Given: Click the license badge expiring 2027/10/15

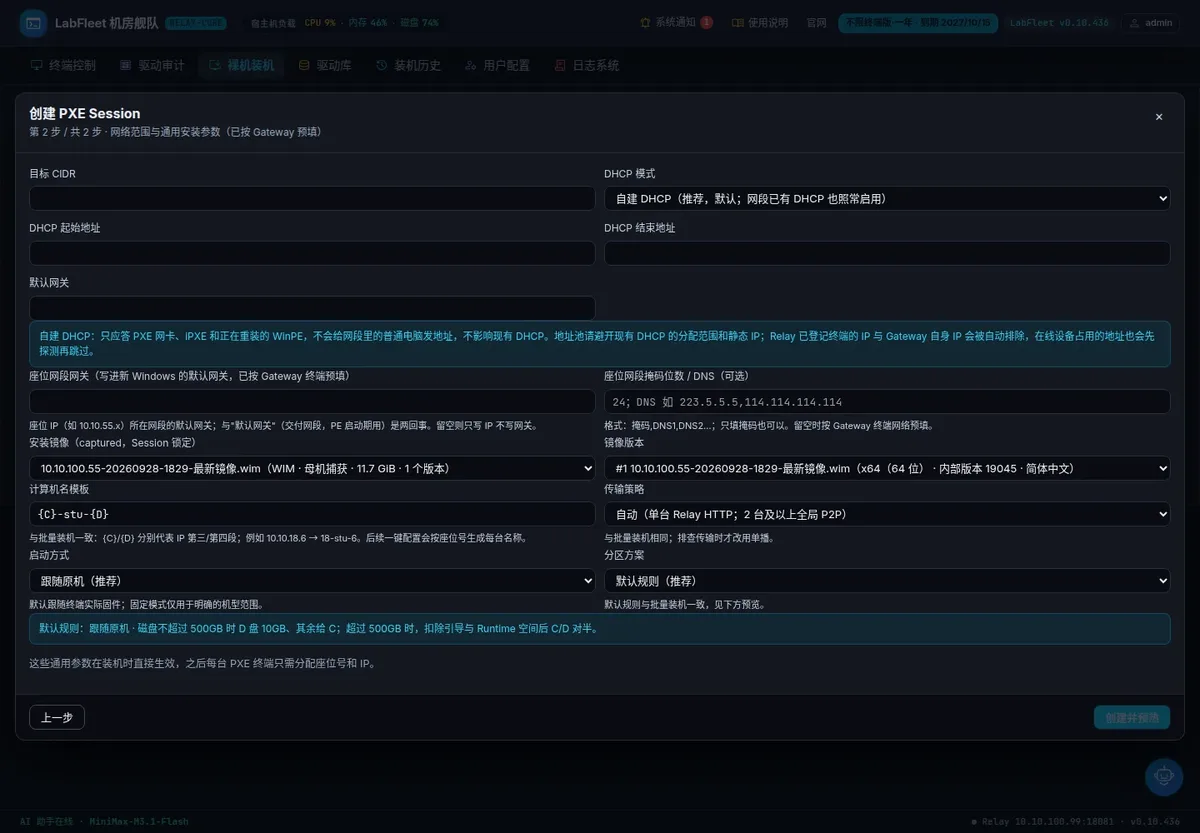Looking at the screenshot, I should [x=918, y=22].
